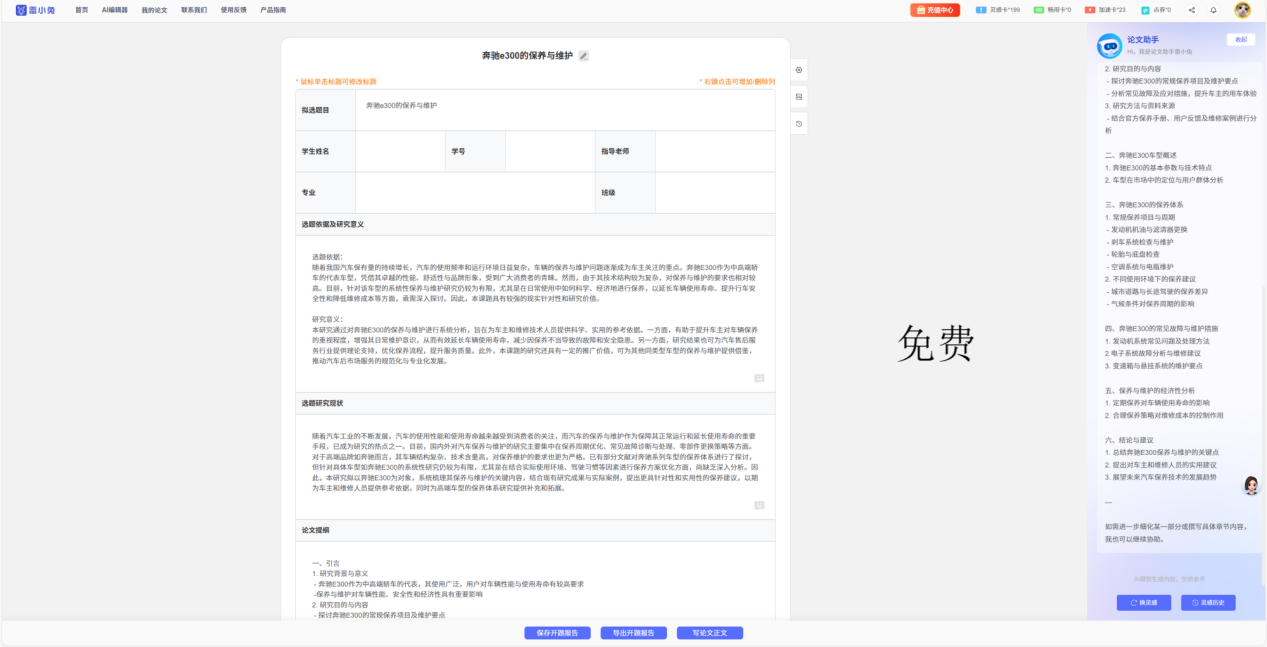
Task: Click the share icon in the header
Action: point(1192,10)
